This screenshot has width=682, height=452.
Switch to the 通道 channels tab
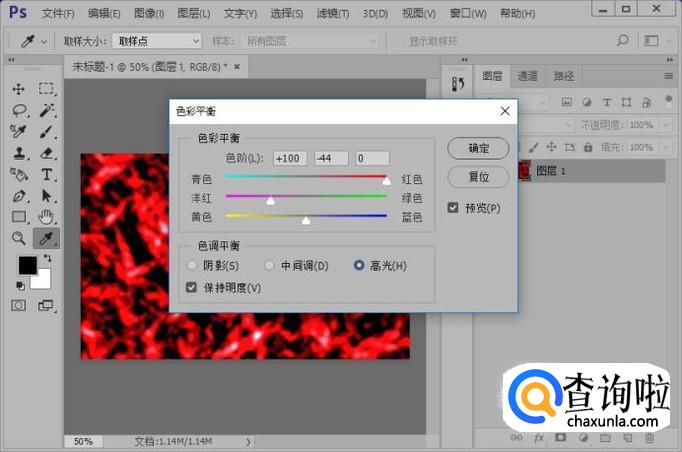[x=527, y=76]
